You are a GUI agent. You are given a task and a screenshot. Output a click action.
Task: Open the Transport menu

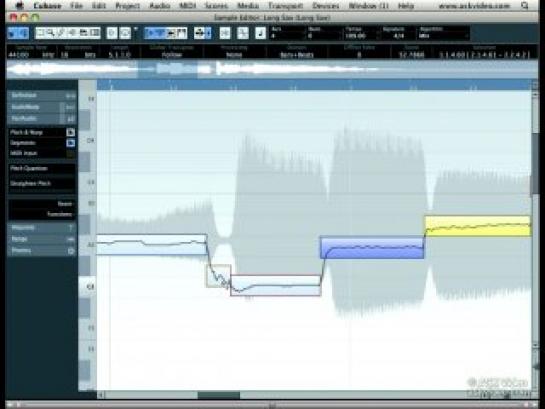[285, 6]
